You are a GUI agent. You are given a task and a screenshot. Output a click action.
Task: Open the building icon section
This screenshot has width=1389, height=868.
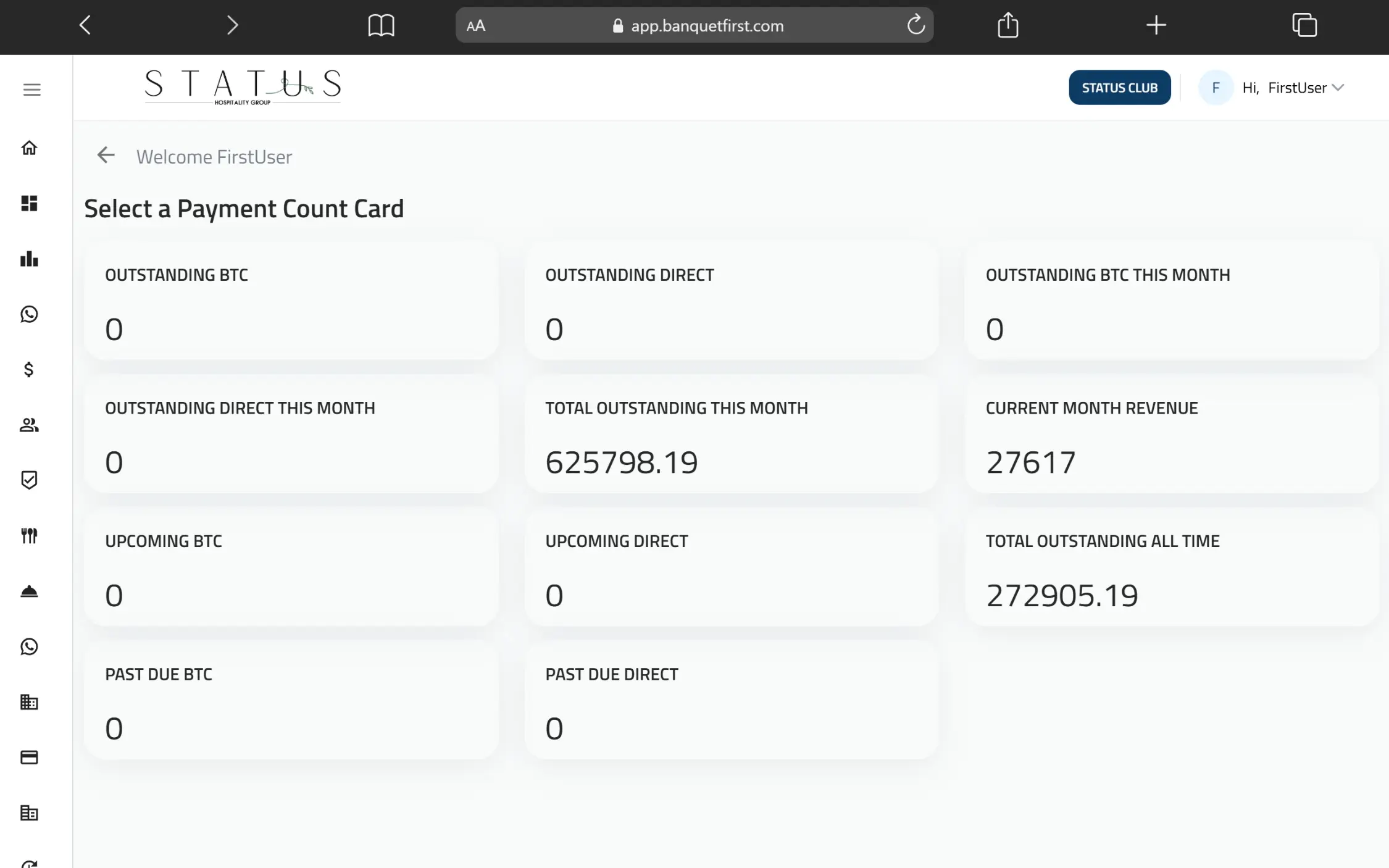pos(29,702)
